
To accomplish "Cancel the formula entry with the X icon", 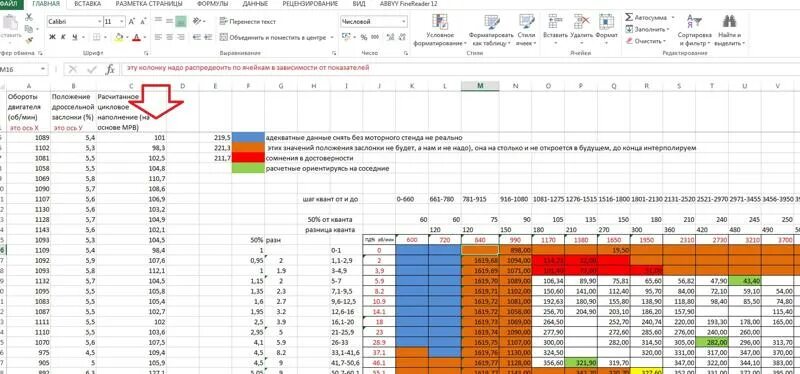I will point(73,69).
